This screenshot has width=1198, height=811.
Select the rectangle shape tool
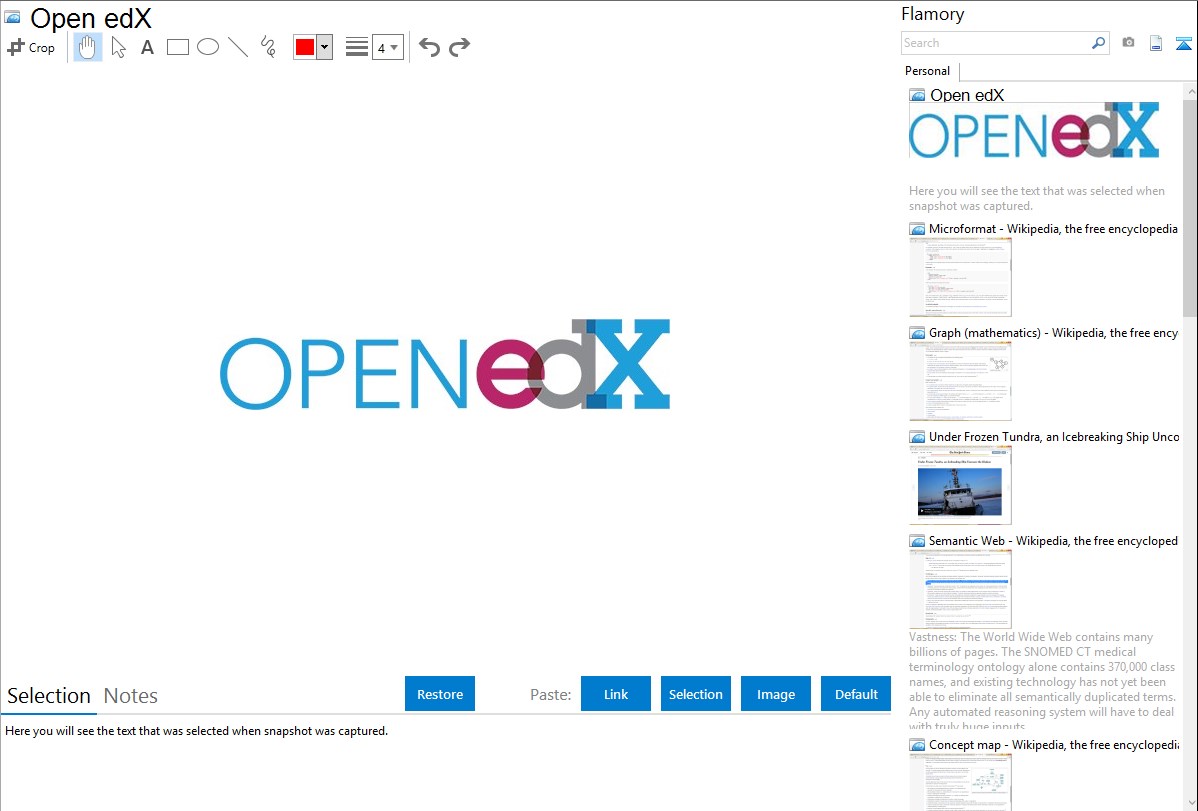[178, 47]
